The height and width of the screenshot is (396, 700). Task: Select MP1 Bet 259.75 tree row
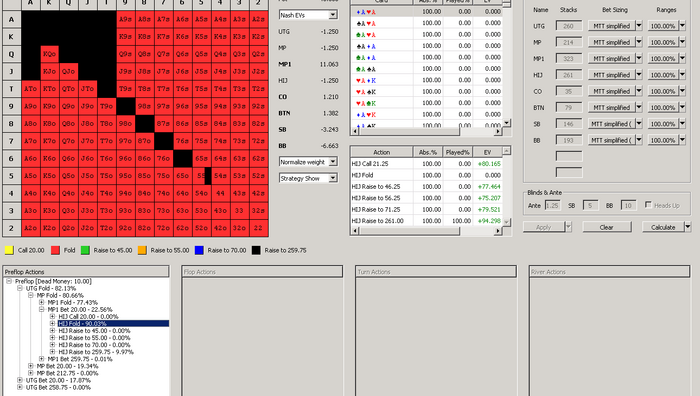[80, 359]
